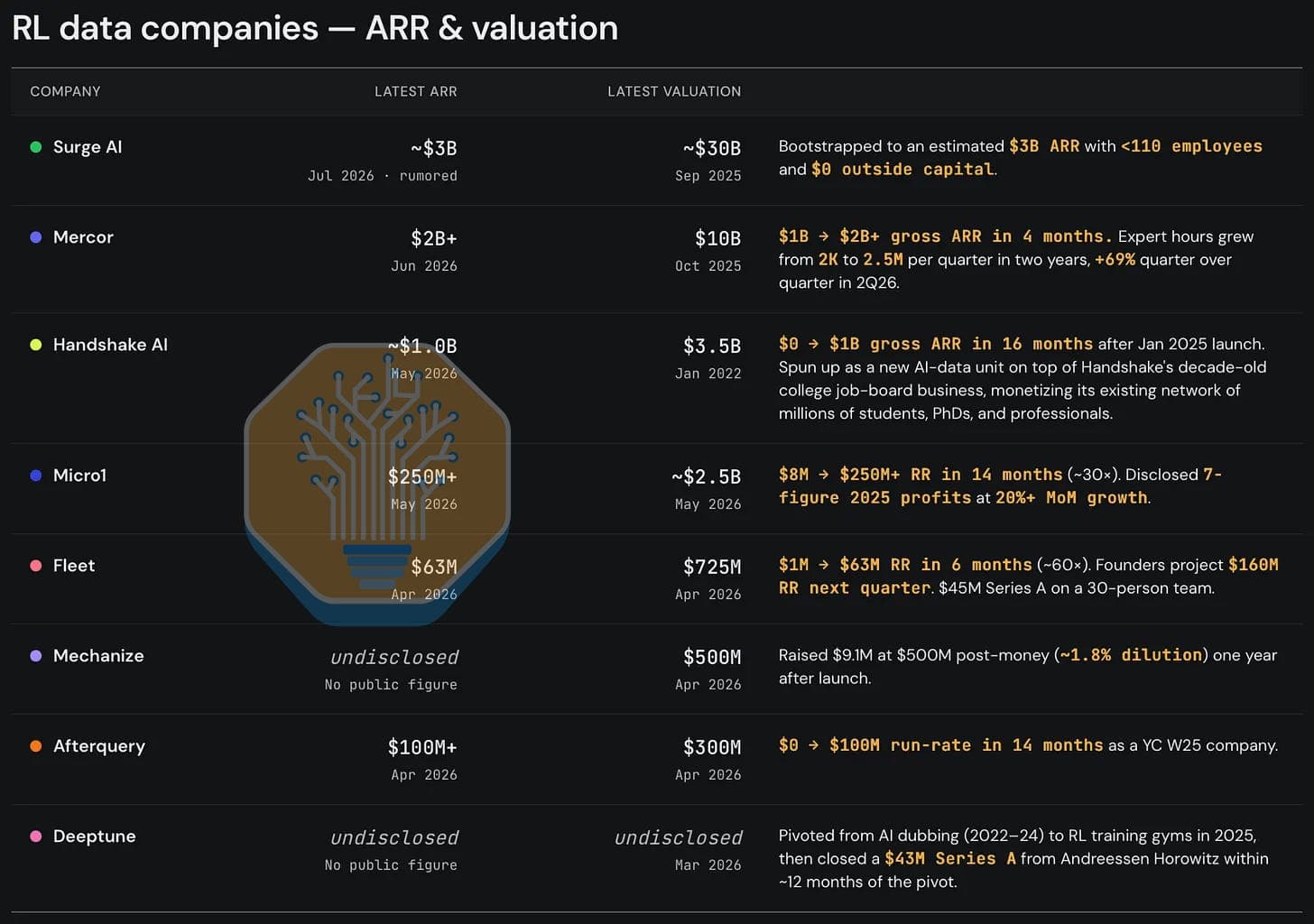Click '$8M → $250M+ RR in 14 months'
This screenshot has width=1314, height=924.
pyautogui.click(x=921, y=475)
